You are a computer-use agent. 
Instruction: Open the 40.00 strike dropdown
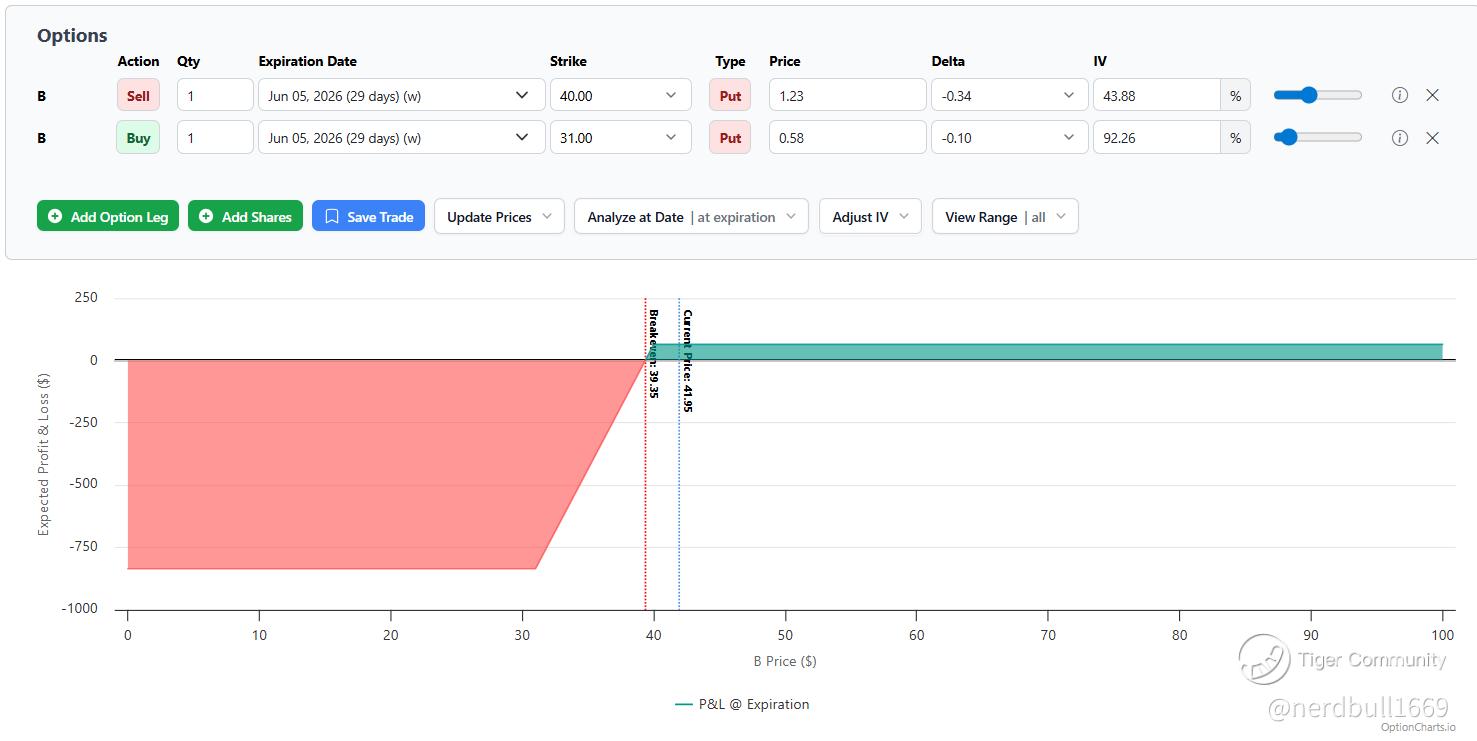[x=620, y=96]
